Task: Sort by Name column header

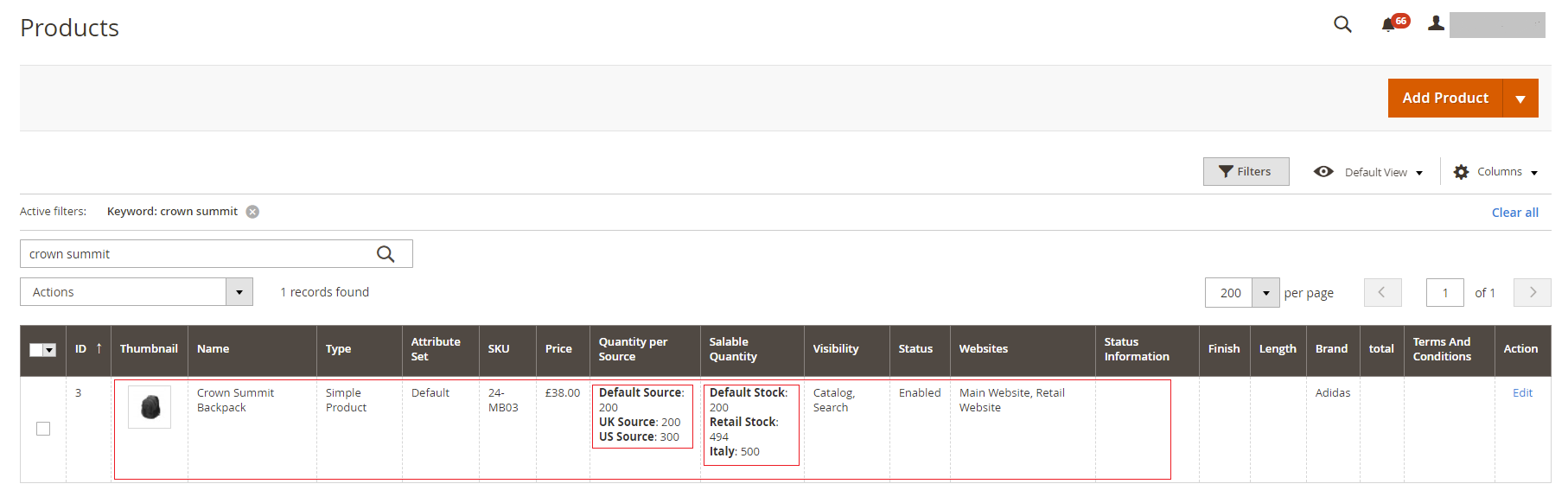Action: [x=214, y=349]
